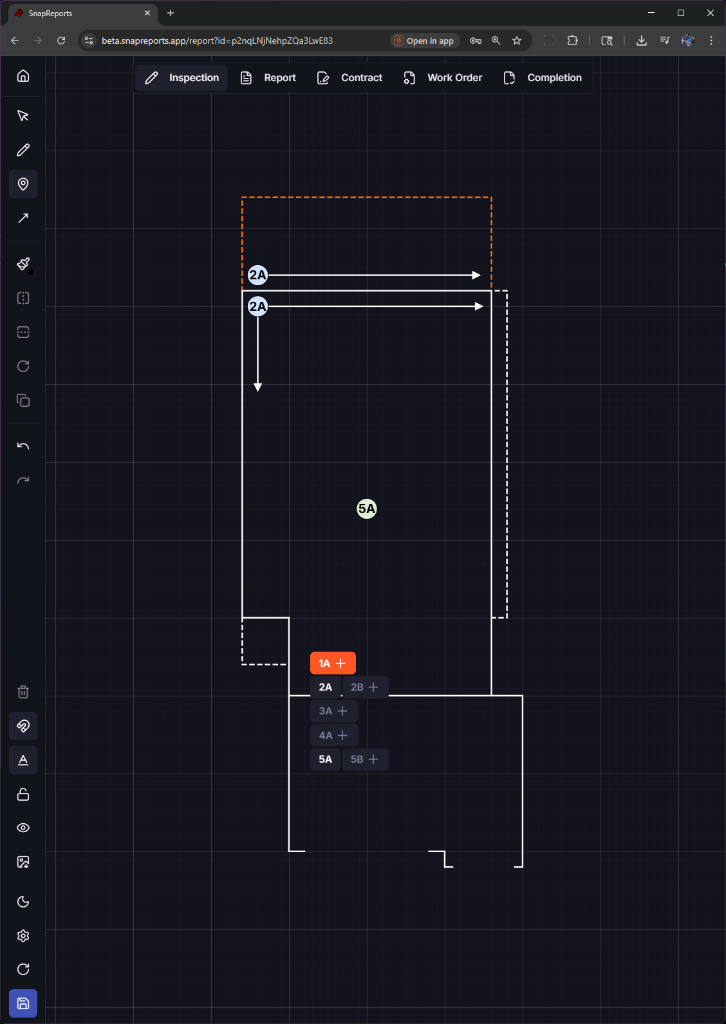Click the reload icon above the save button

(x=23, y=969)
